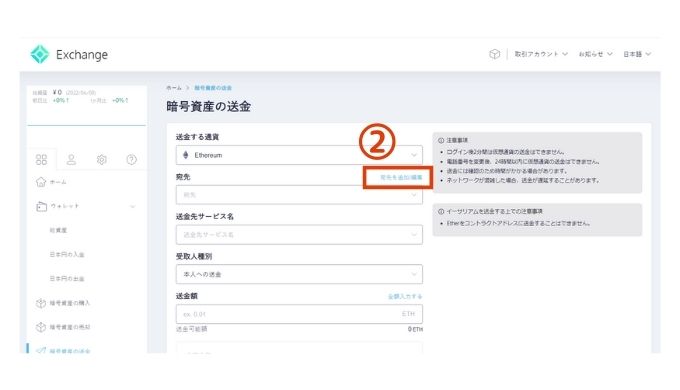Click the send icon for 暗号資産の送金

coord(41,350)
